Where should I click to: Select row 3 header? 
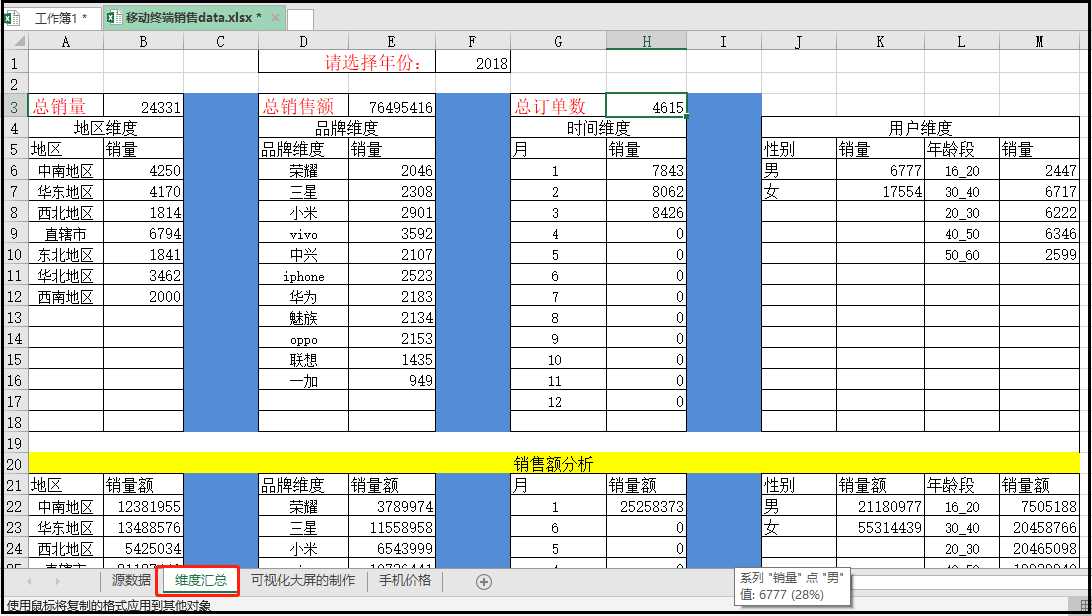click(x=15, y=106)
